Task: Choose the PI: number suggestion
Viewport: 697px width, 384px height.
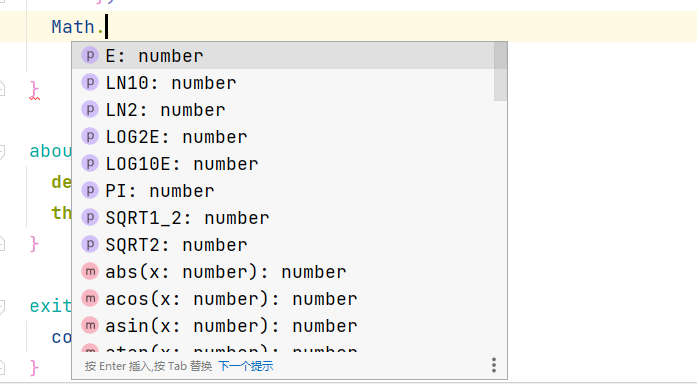Action: [x=283, y=191]
